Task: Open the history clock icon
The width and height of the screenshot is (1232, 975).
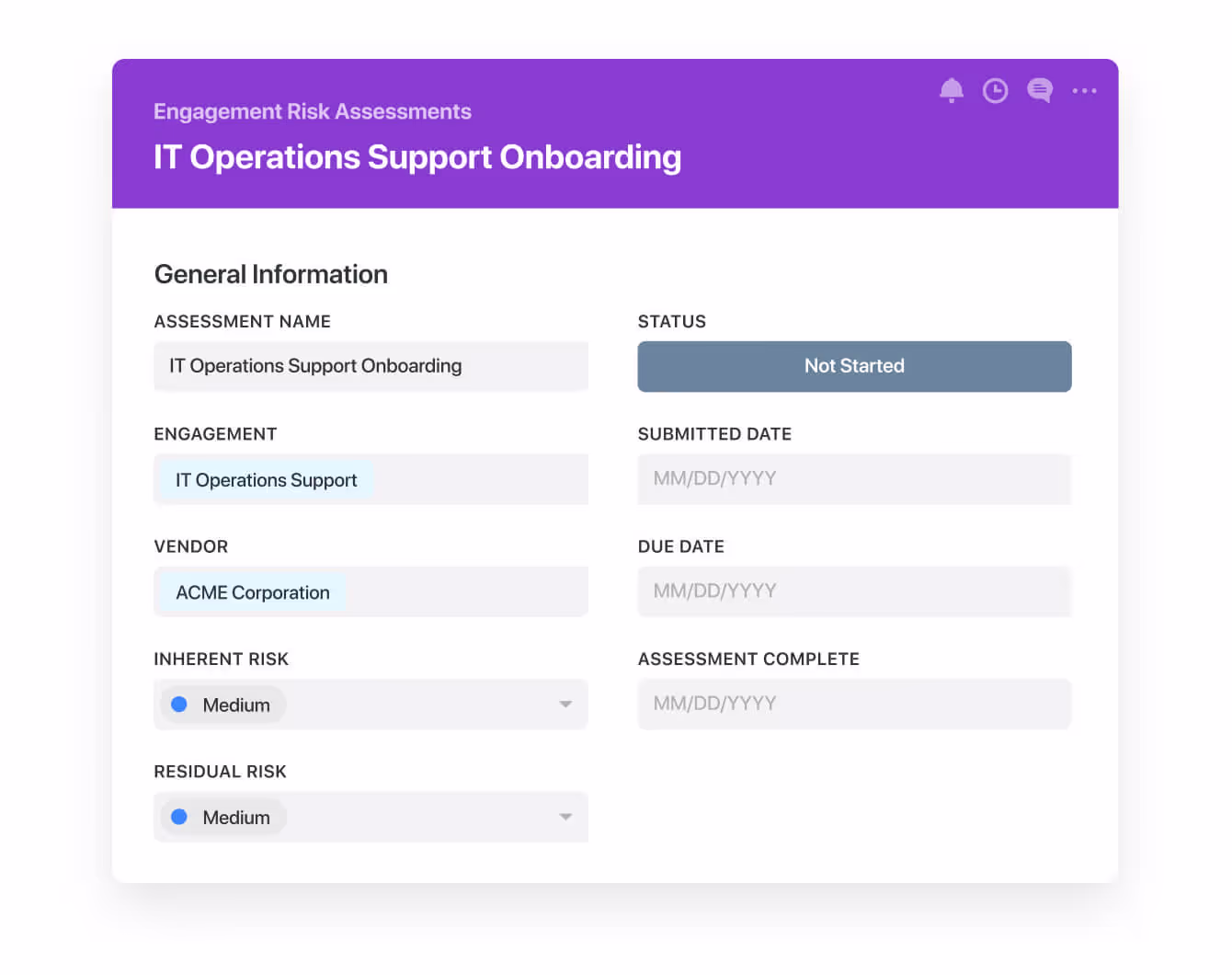Action: [995, 90]
